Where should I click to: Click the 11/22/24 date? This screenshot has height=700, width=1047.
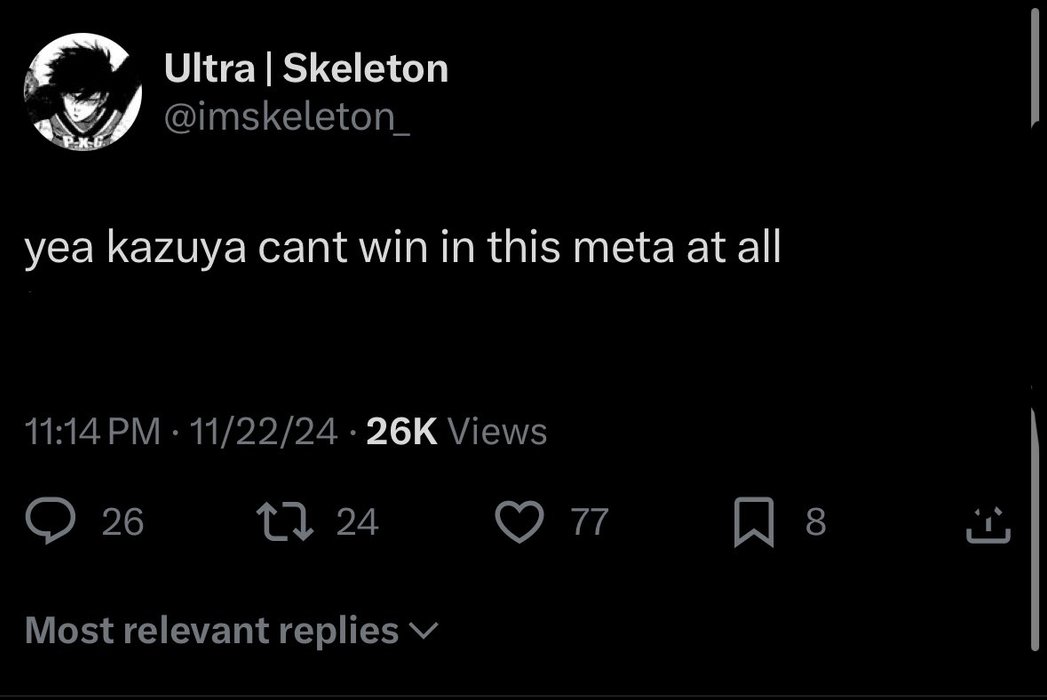[261, 432]
